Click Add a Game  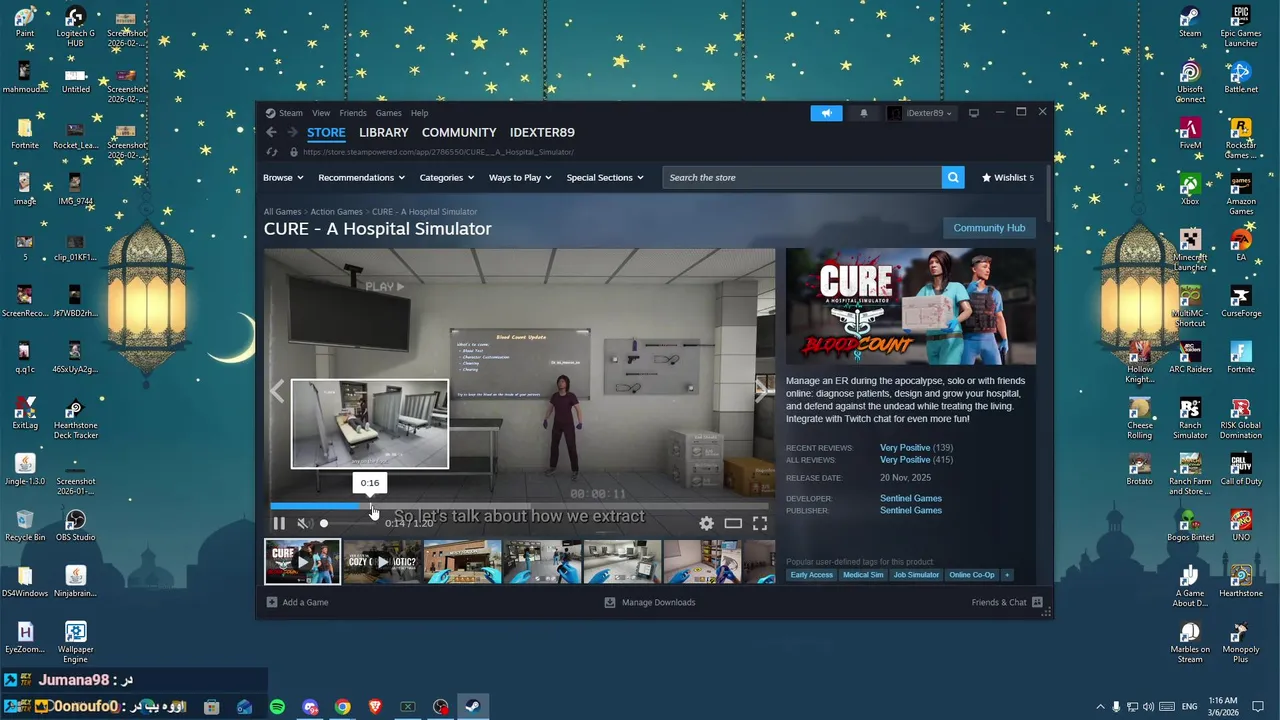[x=297, y=602]
